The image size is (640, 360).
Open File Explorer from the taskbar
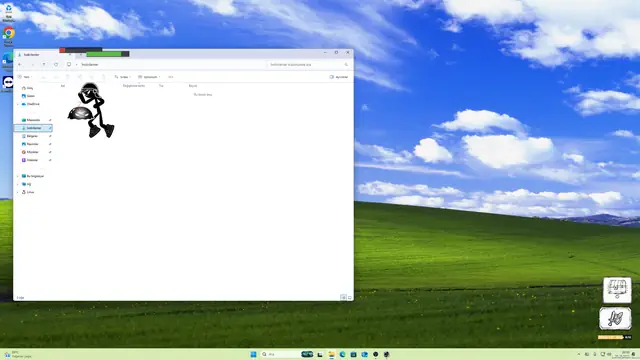[x=331, y=354]
